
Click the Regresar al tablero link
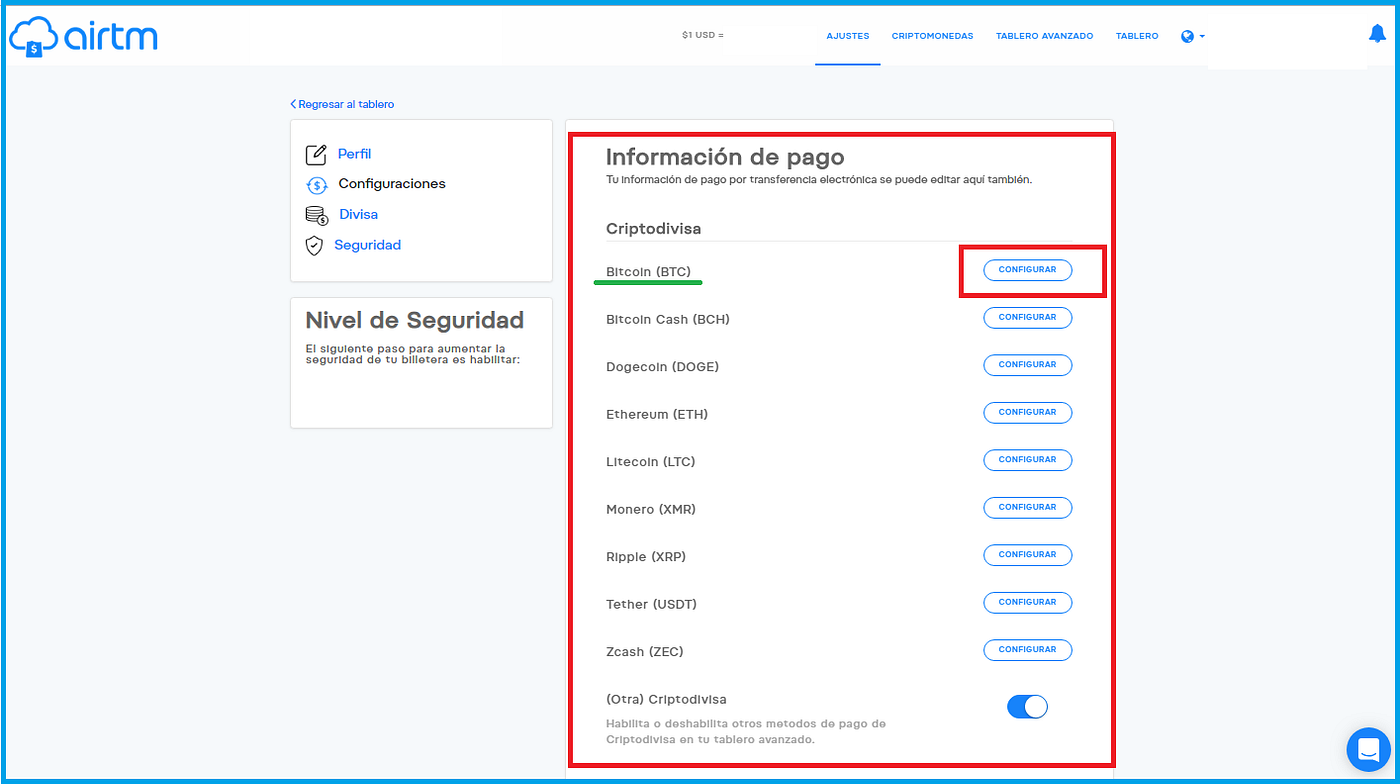click(343, 104)
